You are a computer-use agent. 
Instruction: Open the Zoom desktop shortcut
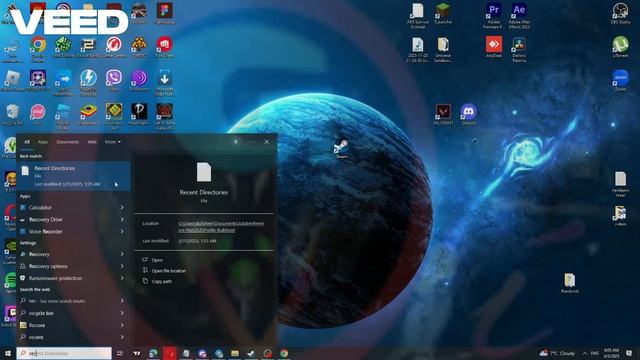[x=620, y=80]
